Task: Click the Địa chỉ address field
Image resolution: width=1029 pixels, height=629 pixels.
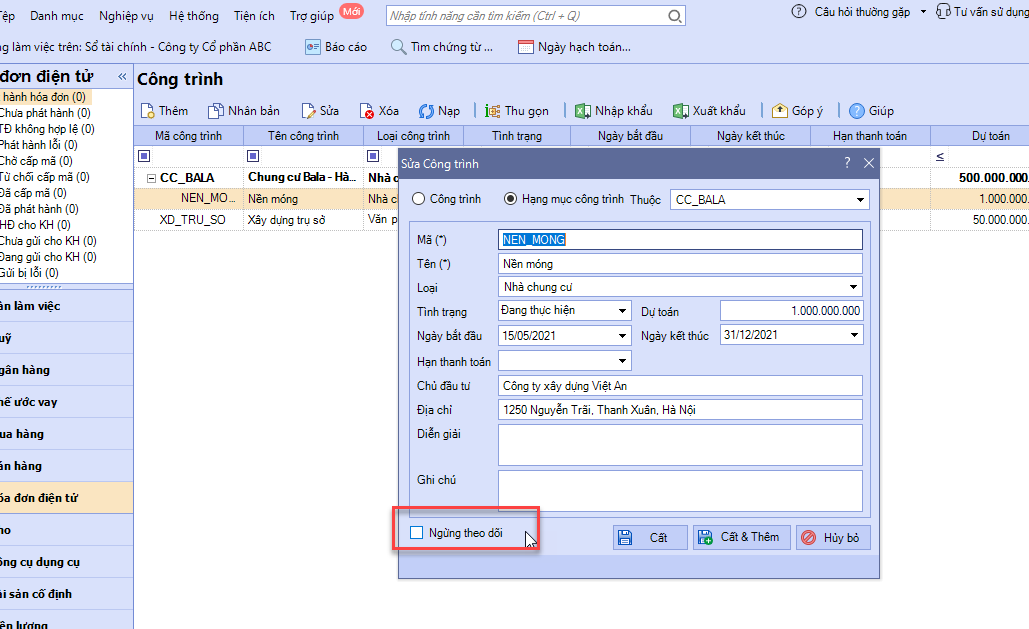Action: 681,410
